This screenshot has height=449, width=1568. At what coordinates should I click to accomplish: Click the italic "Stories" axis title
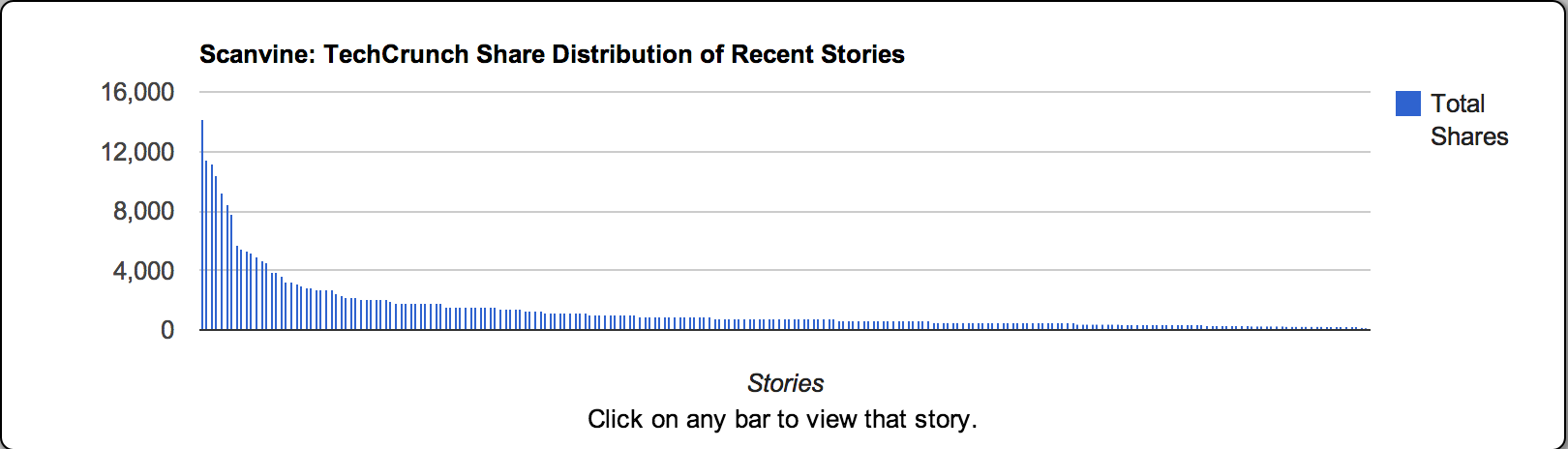tap(785, 383)
